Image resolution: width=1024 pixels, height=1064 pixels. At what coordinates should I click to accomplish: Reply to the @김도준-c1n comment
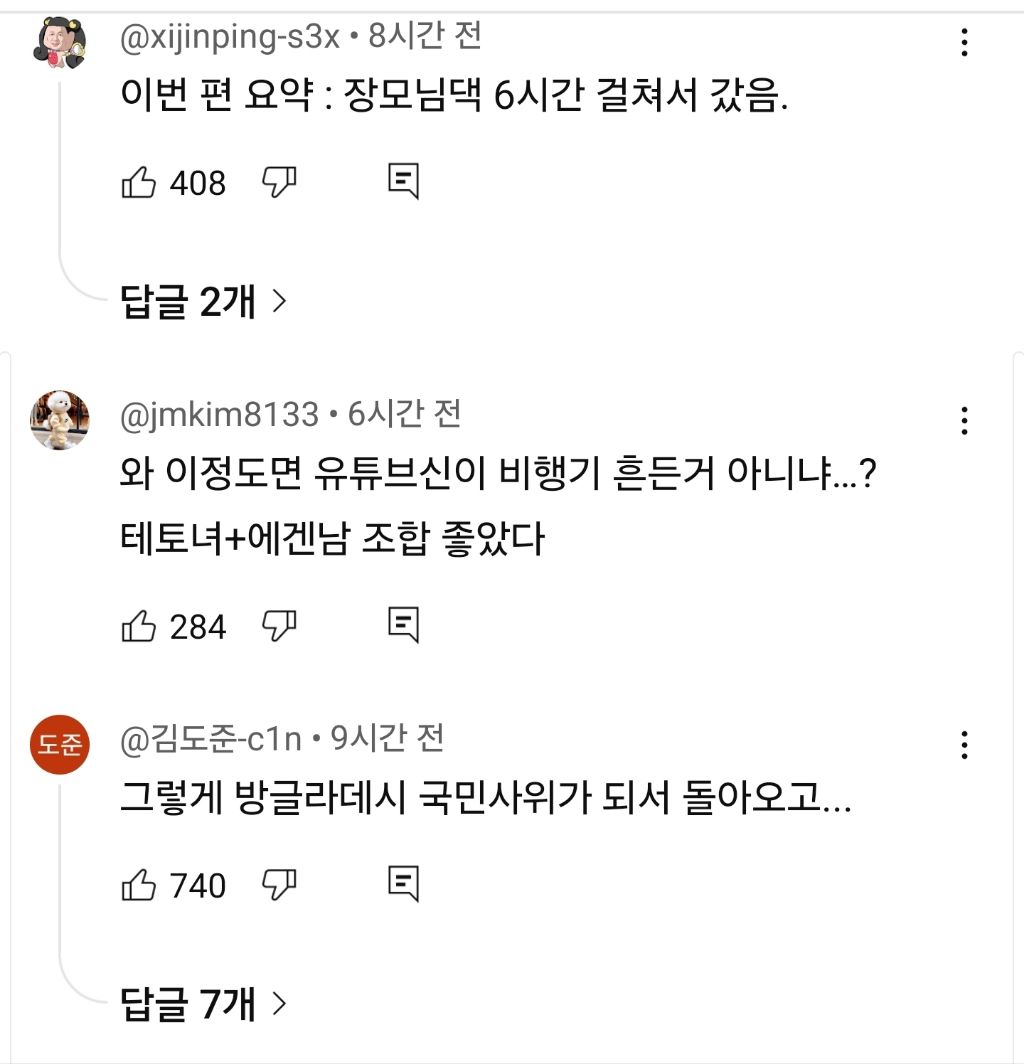pyautogui.click(x=402, y=885)
